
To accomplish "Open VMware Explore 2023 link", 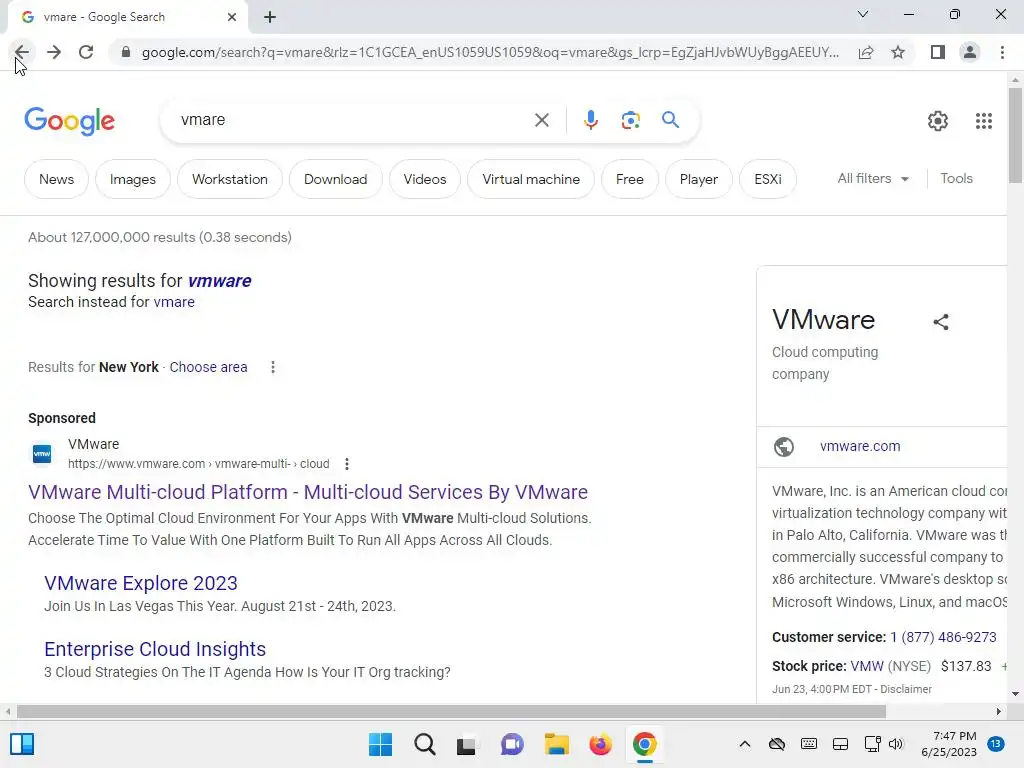I will point(140,583).
